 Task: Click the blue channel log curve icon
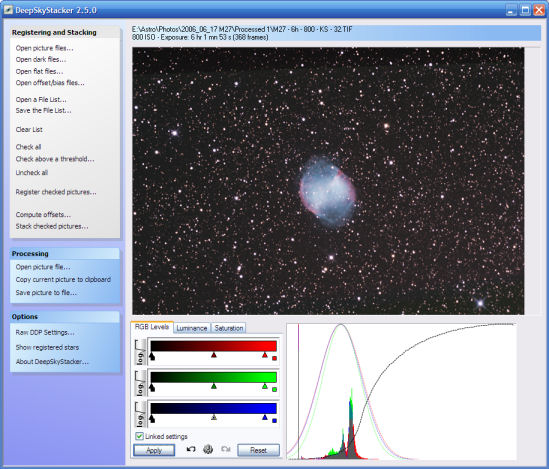click(140, 415)
